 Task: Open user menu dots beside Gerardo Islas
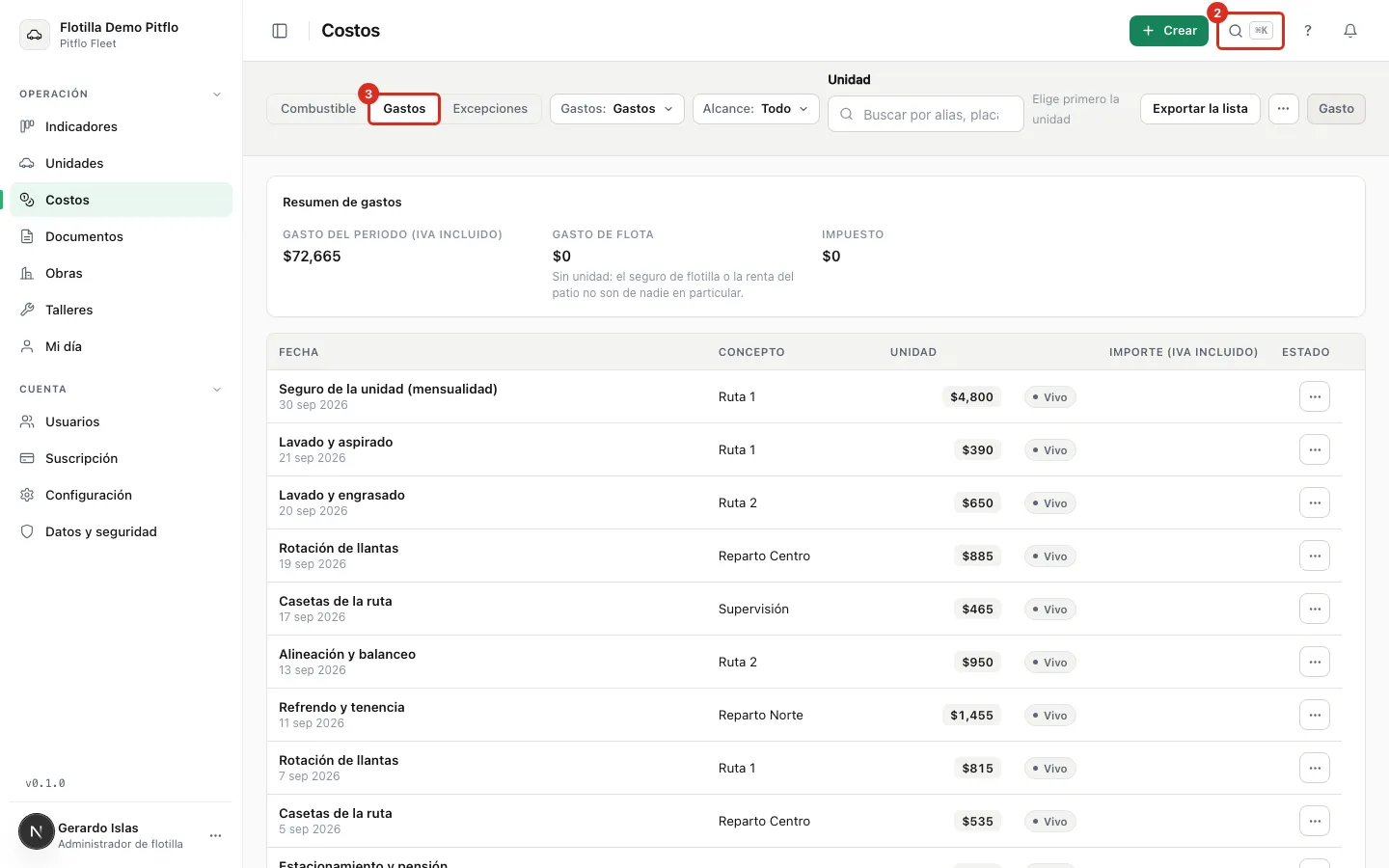click(x=216, y=835)
